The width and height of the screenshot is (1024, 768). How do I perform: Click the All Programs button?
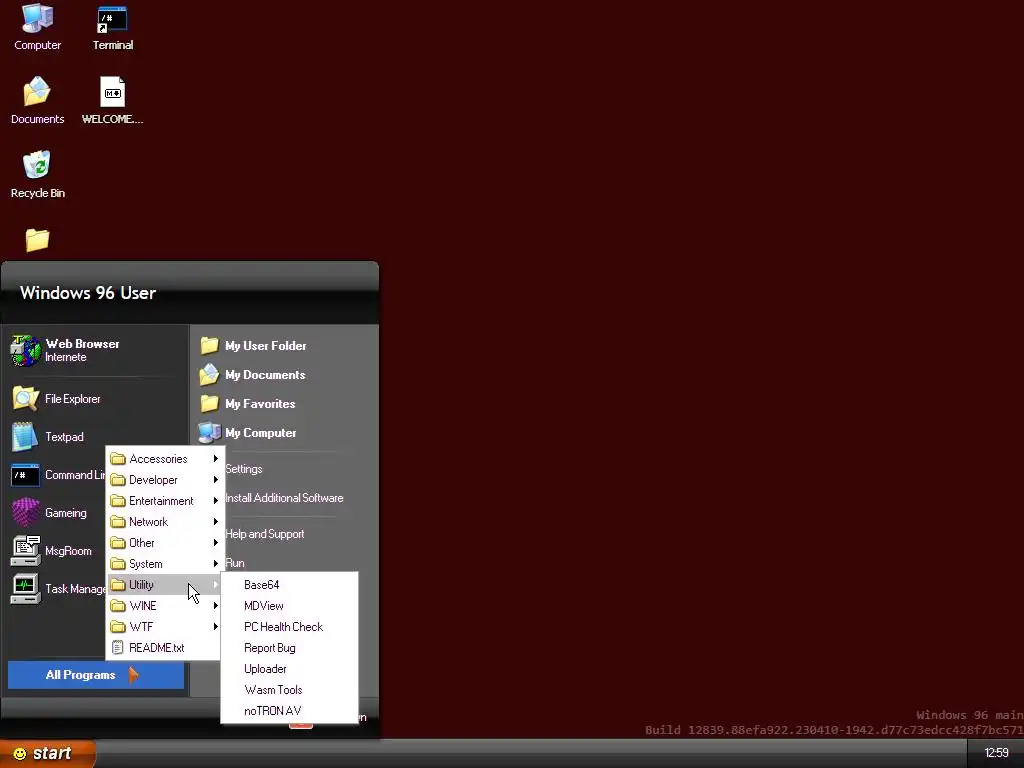[96, 675]
